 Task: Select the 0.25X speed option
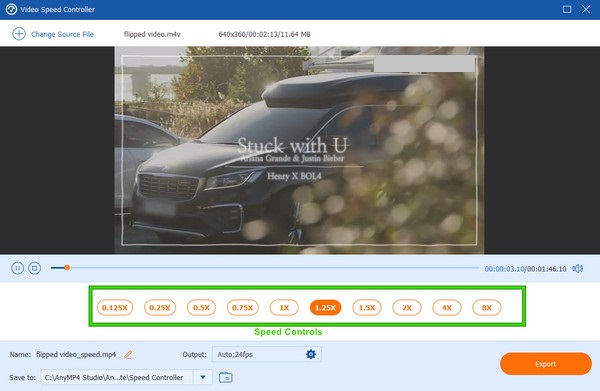(x=160, y=308)
